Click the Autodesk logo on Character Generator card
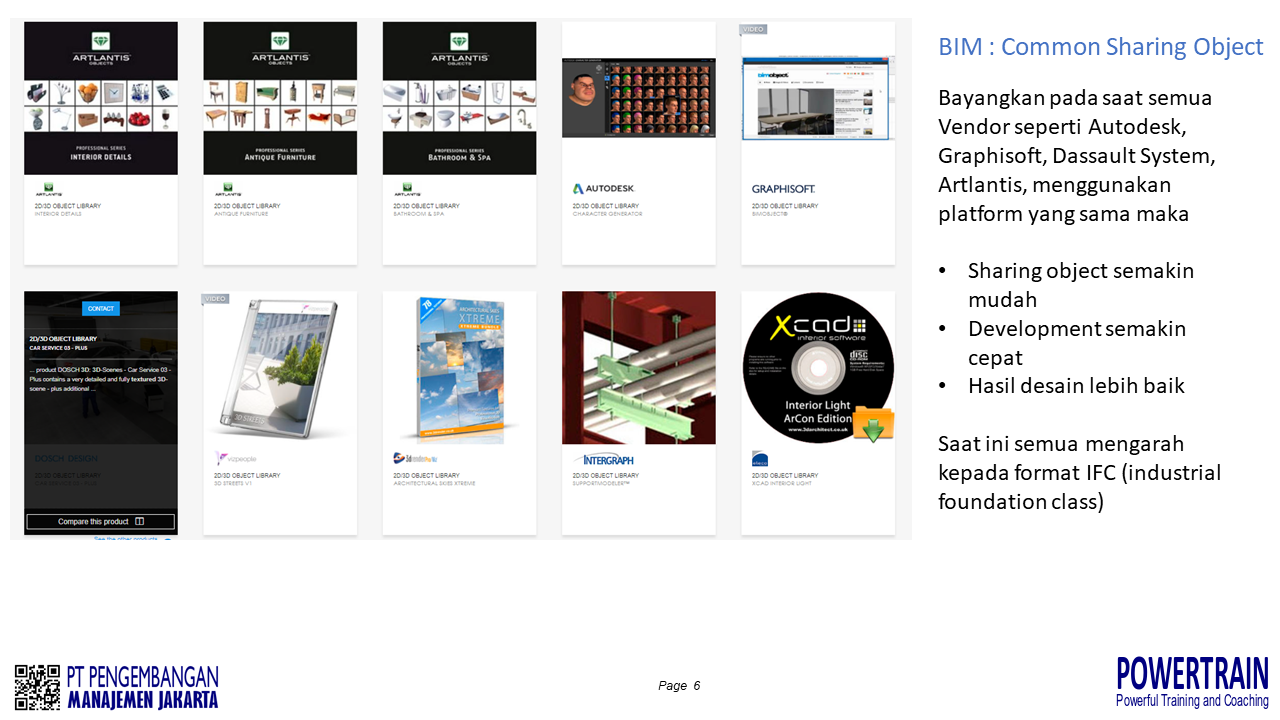1280x720 pixels. [x=603, y=188]
